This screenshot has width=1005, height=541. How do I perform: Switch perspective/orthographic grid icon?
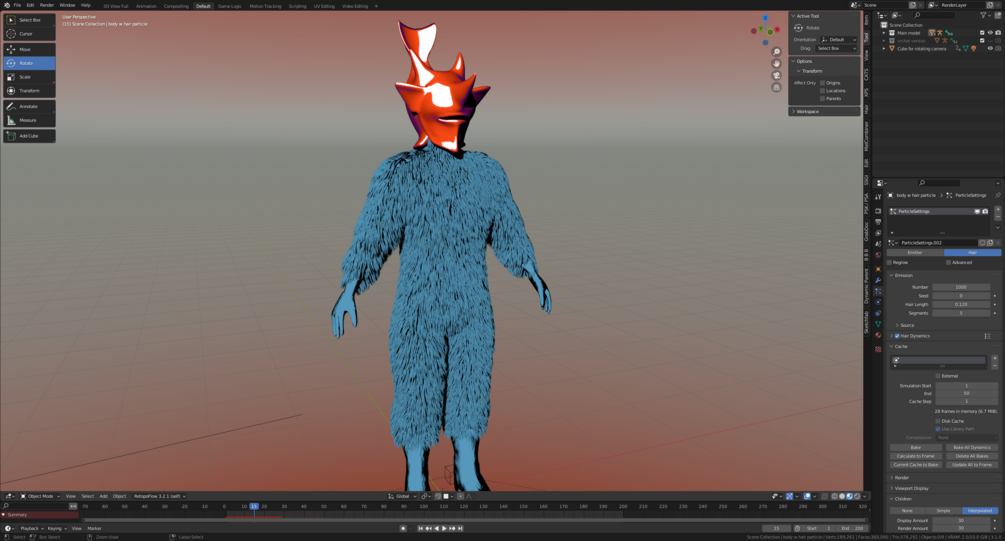[x=776, y=87]
